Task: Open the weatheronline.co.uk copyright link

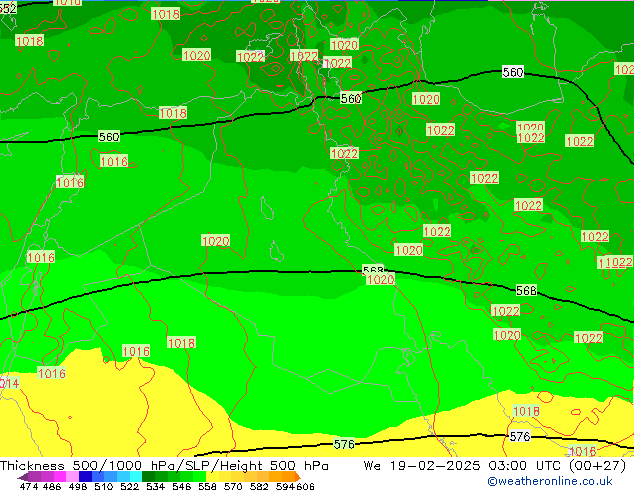Action: click(550, 481)
